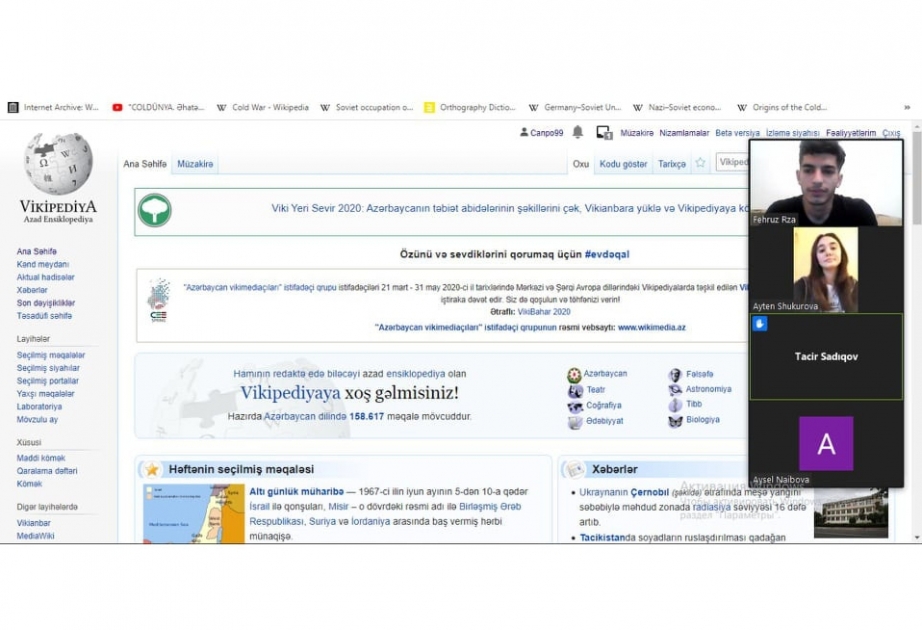This screenshot has width=922, height=630.
Task: Open Xəbərlər in the sidebar
Action: tap(32, 291)
